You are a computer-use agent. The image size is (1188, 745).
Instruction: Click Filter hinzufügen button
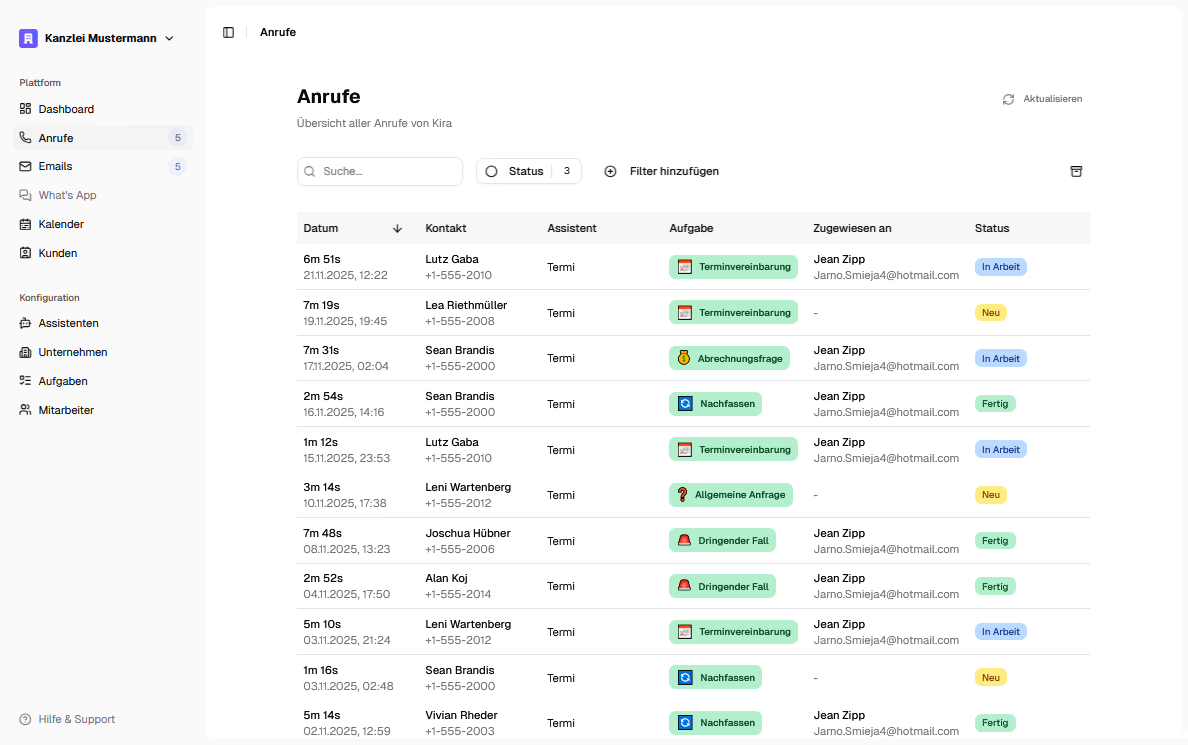point(661,171)
